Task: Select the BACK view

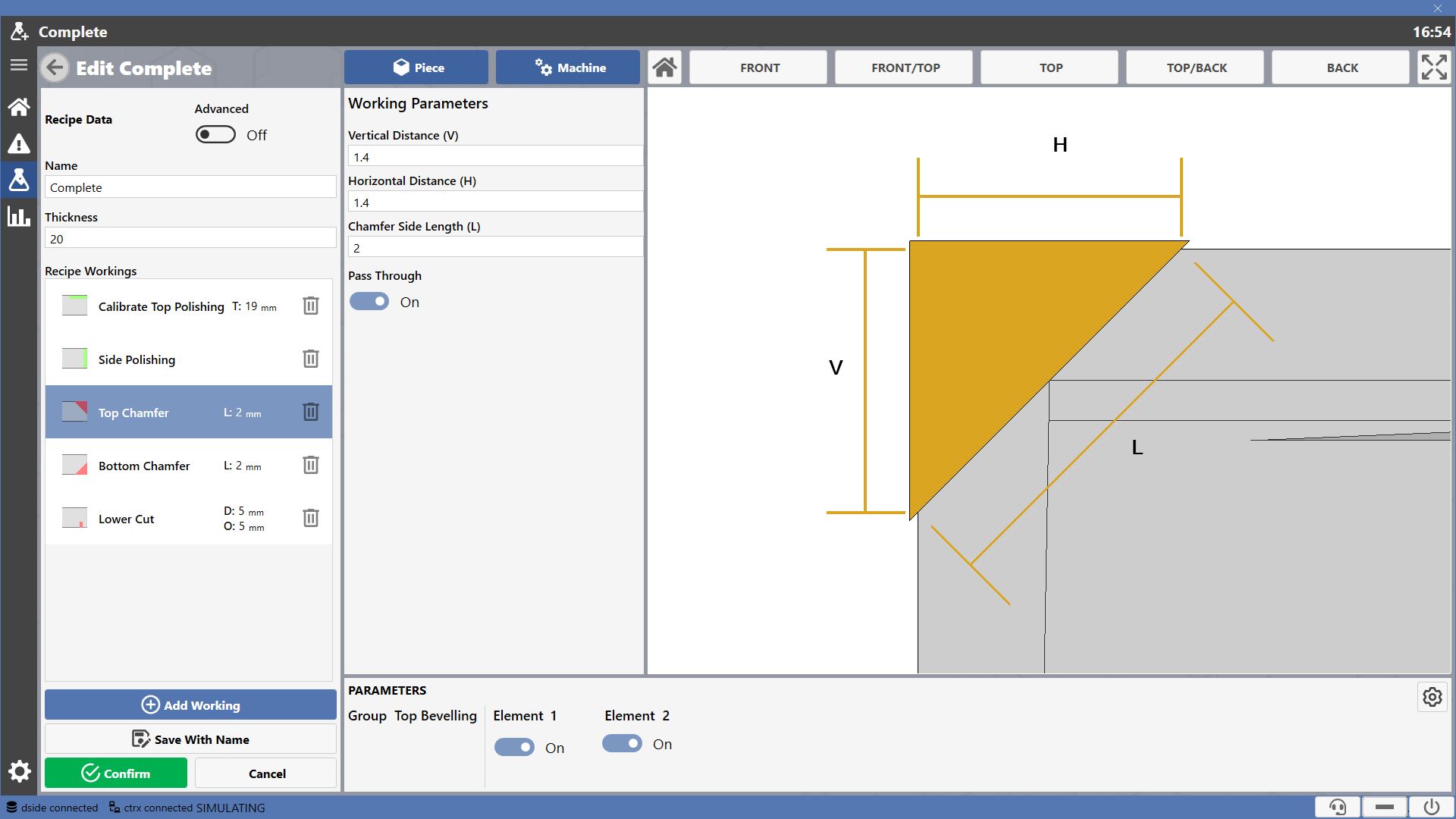Action: click(x=1341, y=67)
